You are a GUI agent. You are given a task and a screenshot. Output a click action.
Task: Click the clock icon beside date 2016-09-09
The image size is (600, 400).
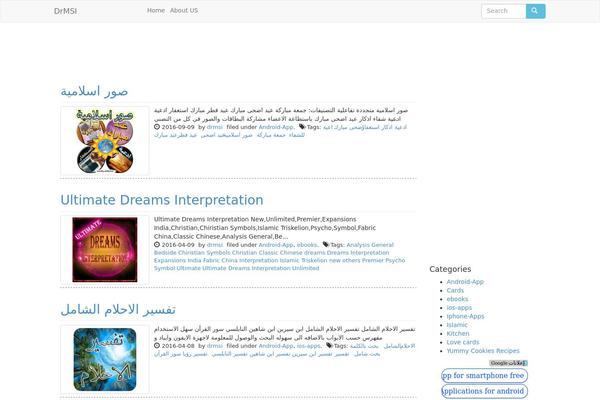(x=157, y=127)
